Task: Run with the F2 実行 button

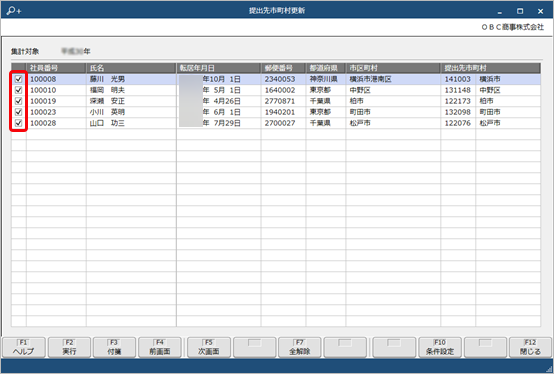Action: tap(69, 348)
